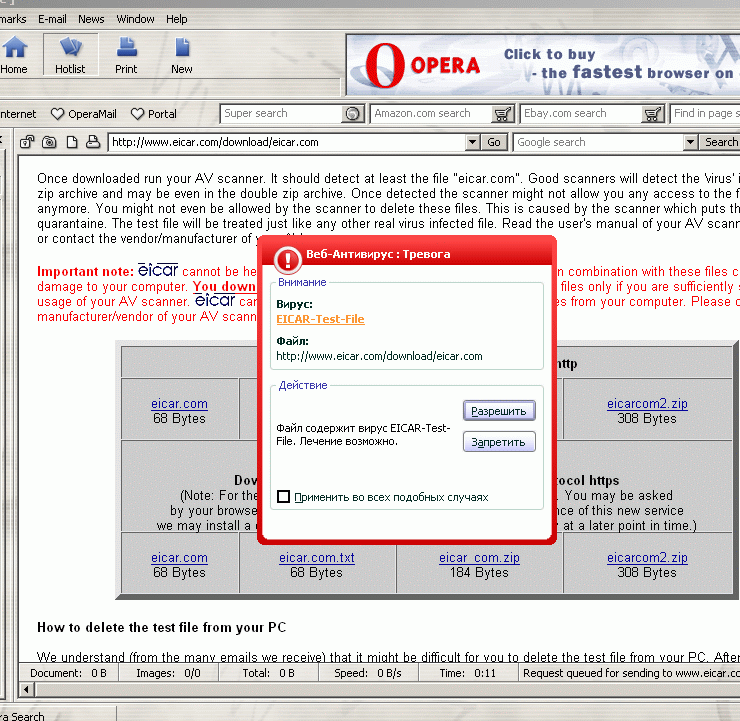Click the document mode icon in address bar
This screenshot has width=740, height=721.
(72, 142)
